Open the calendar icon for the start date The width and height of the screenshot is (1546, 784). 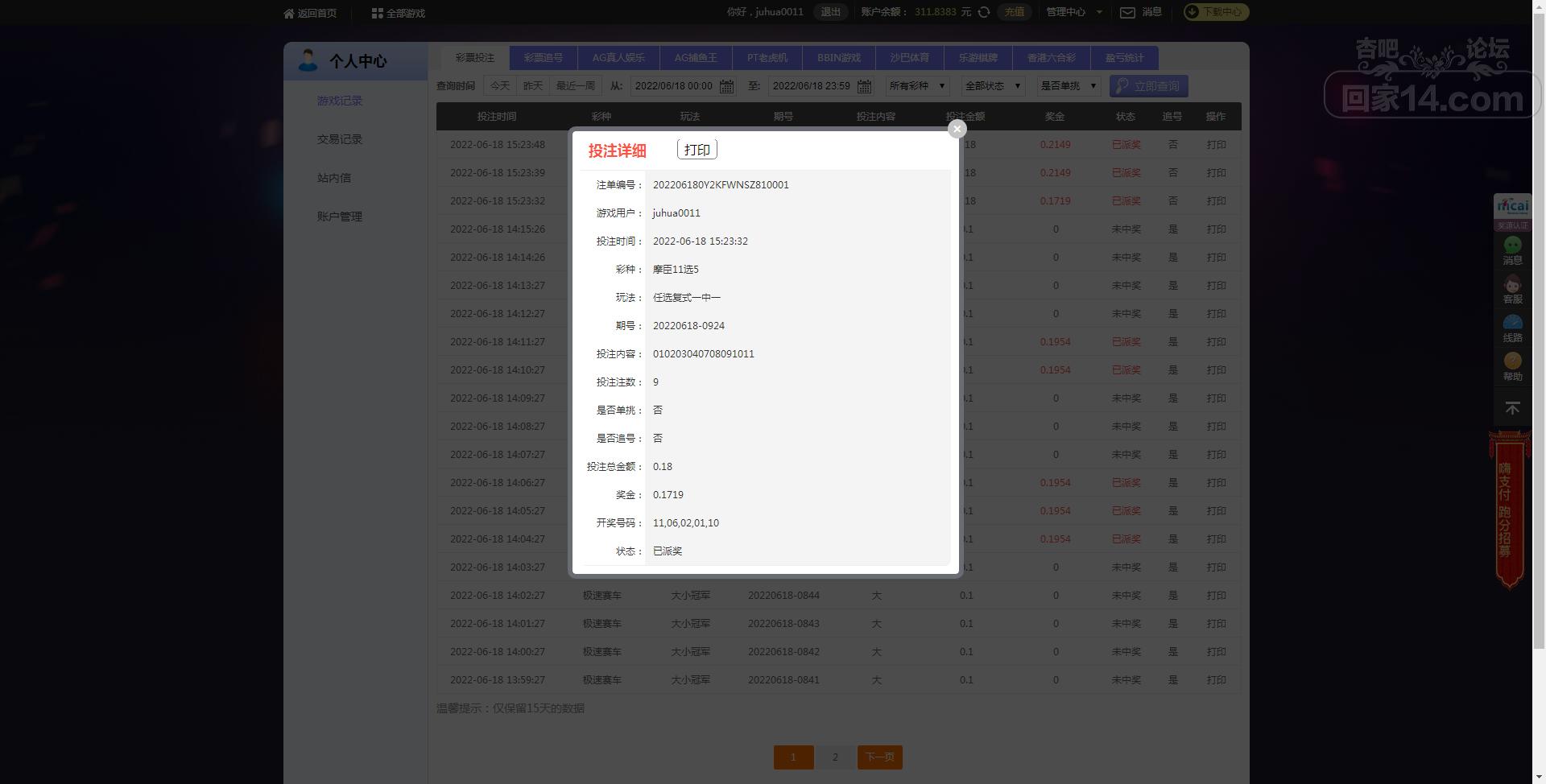pos(726,86)
